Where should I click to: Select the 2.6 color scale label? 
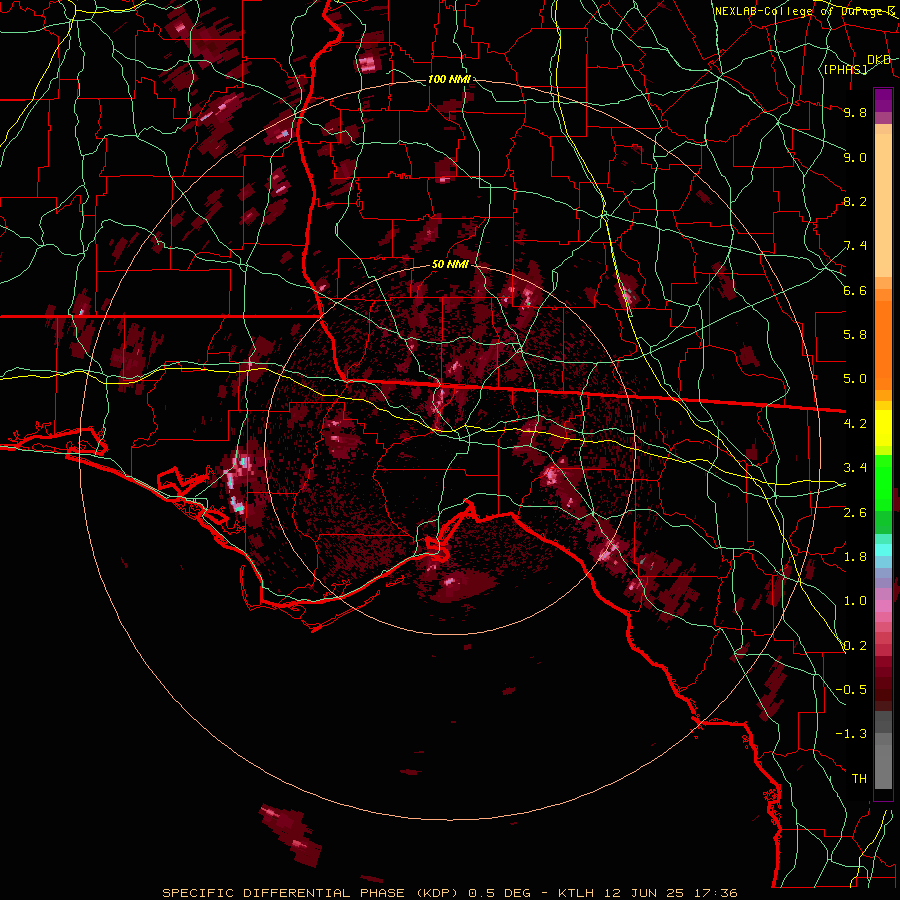[855, 512]
